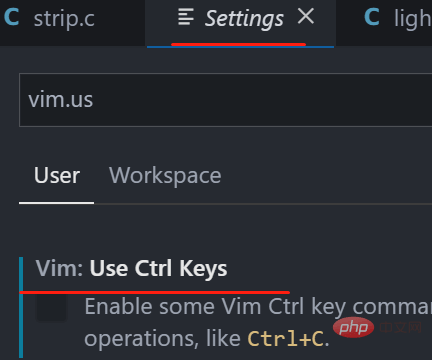
Task: Click the C file icon on the rightmost tab
Action: click(x=372, y=17)
